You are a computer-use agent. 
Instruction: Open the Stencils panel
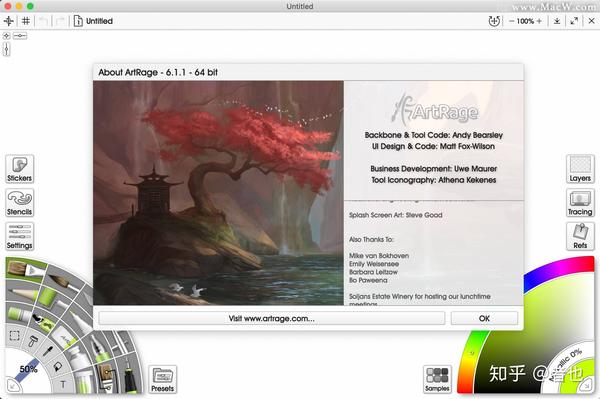20,202
